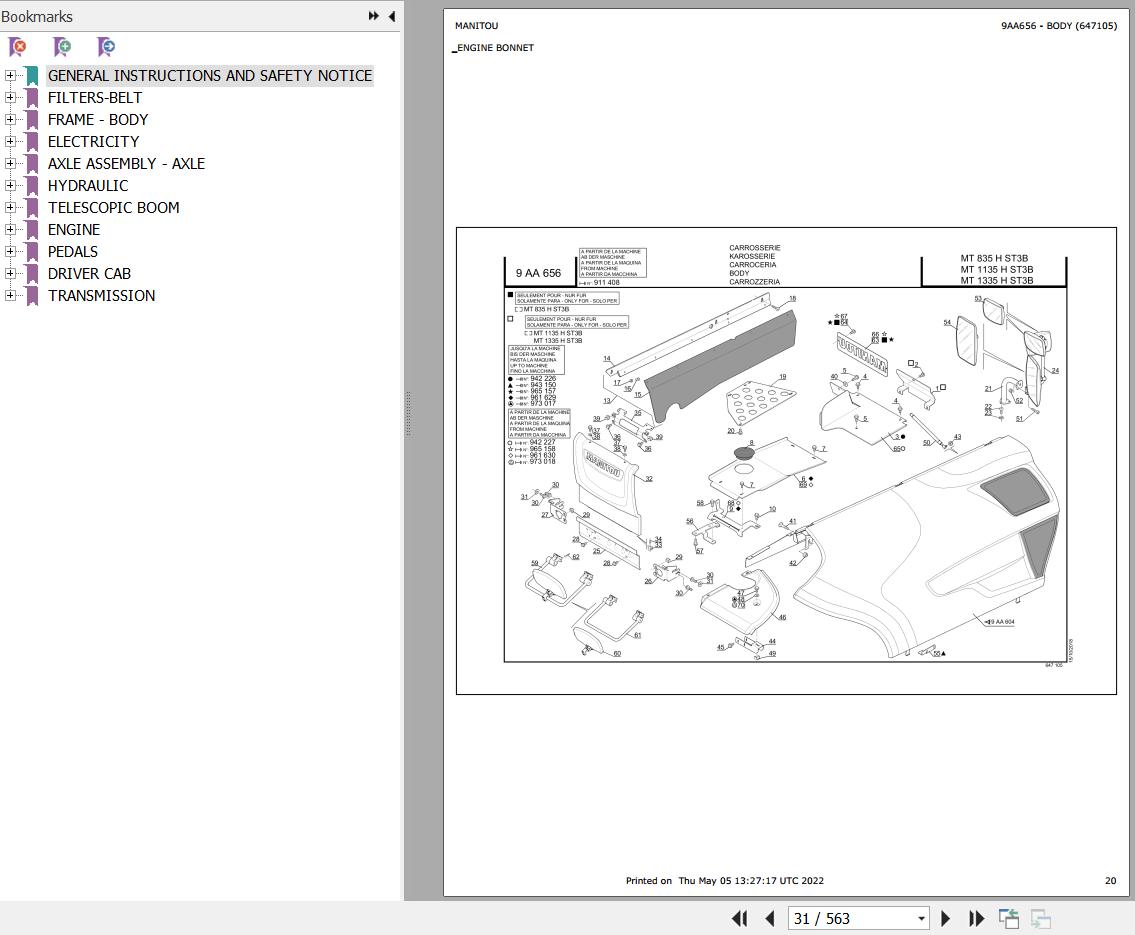
Task: Go to the first page
Action: click(x=739, y=918)
